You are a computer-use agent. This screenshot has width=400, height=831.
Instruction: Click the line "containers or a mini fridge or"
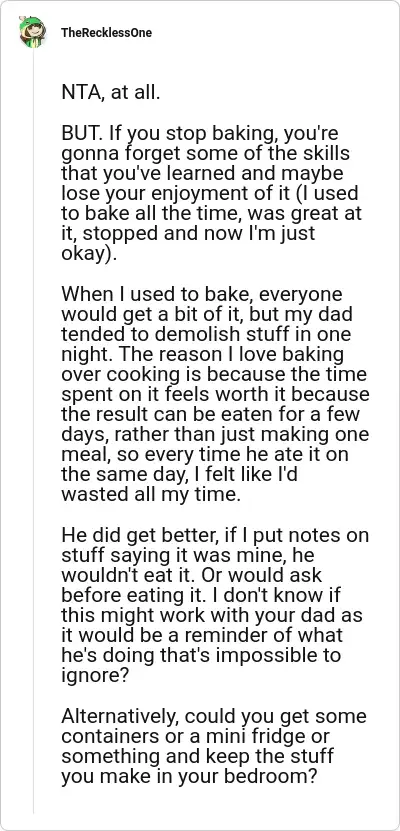(195, 737)
